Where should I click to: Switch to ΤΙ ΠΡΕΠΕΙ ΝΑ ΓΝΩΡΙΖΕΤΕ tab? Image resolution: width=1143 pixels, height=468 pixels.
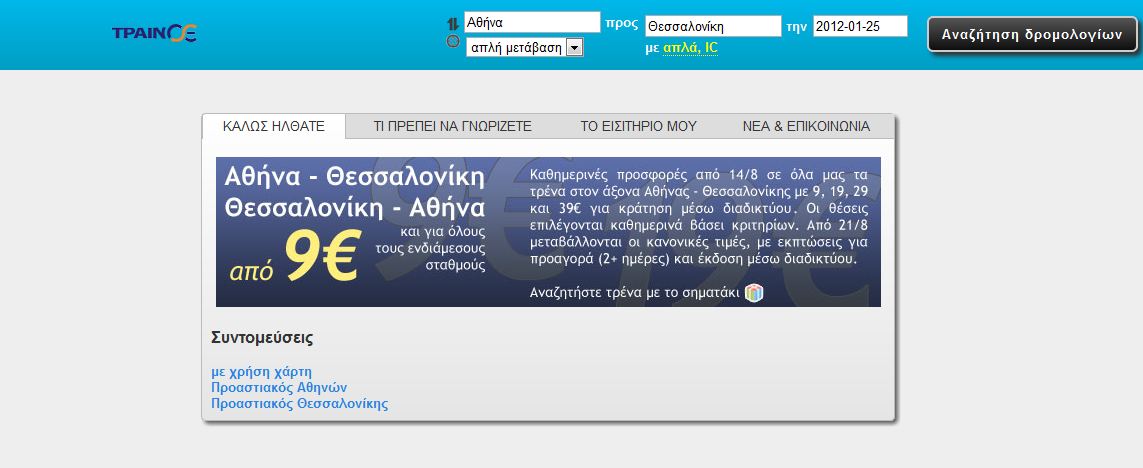click(x=453, y=126)
